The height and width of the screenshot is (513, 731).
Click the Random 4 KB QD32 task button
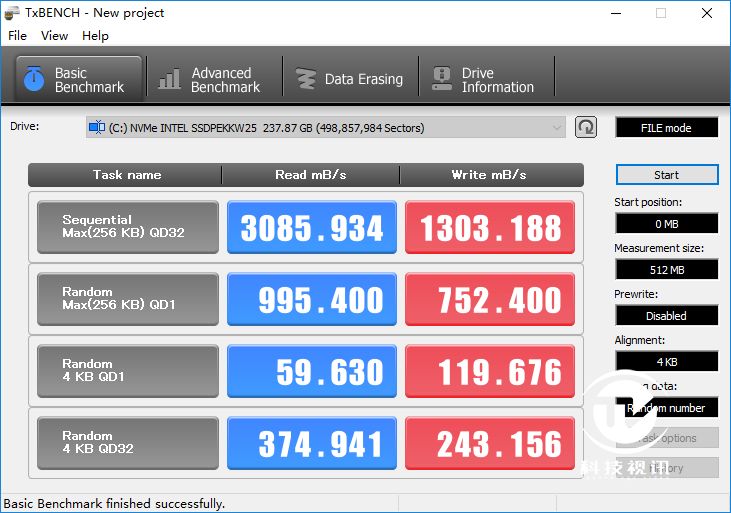(128, 443)
